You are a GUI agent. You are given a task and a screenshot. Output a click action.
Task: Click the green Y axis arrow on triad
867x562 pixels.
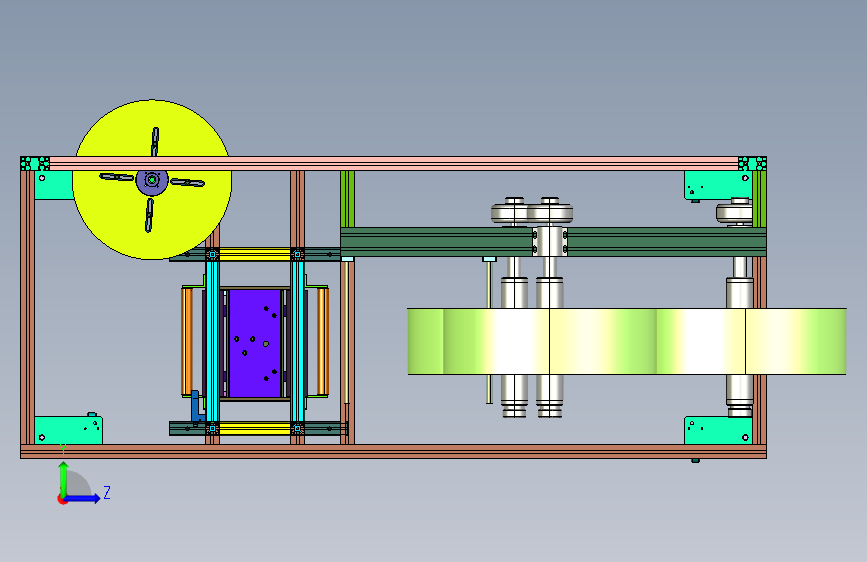[64, 478]
